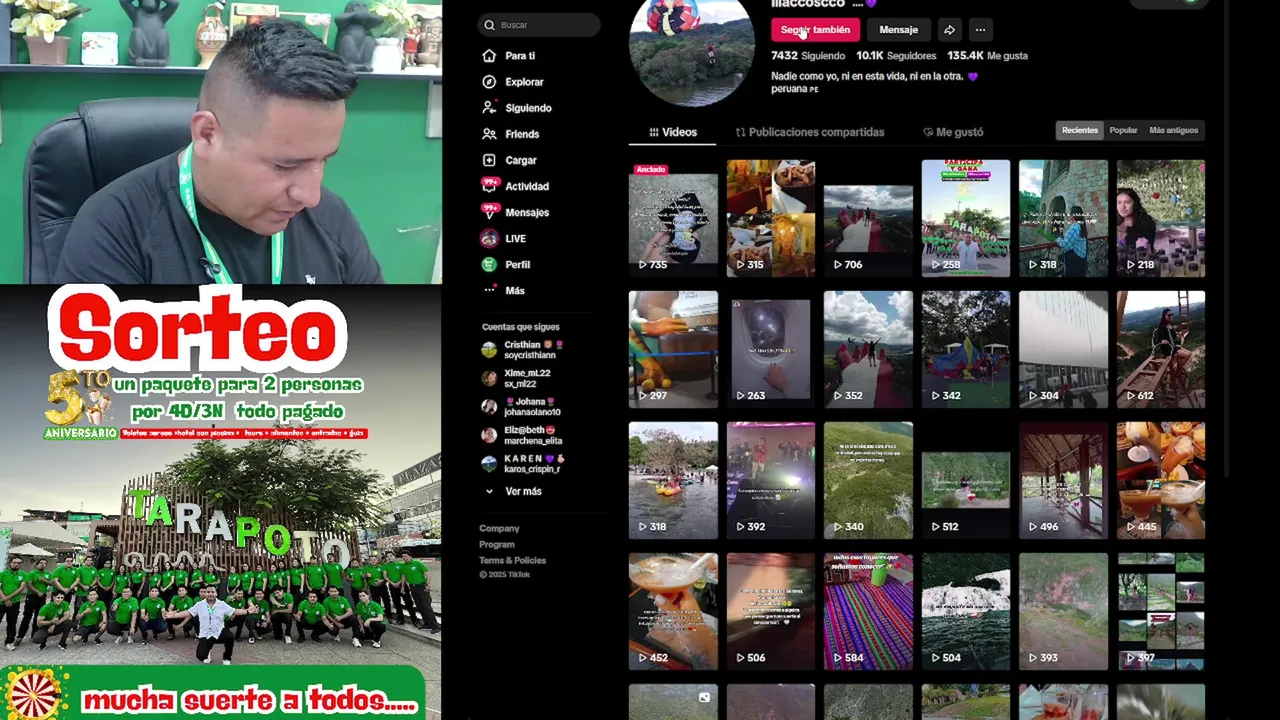Open the Perfil avatar icon

(489, 264)
